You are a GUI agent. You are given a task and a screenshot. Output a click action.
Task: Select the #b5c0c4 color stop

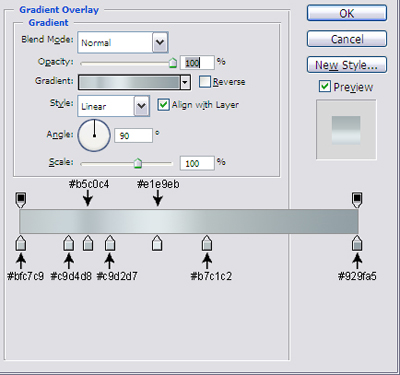pos(88,243)
